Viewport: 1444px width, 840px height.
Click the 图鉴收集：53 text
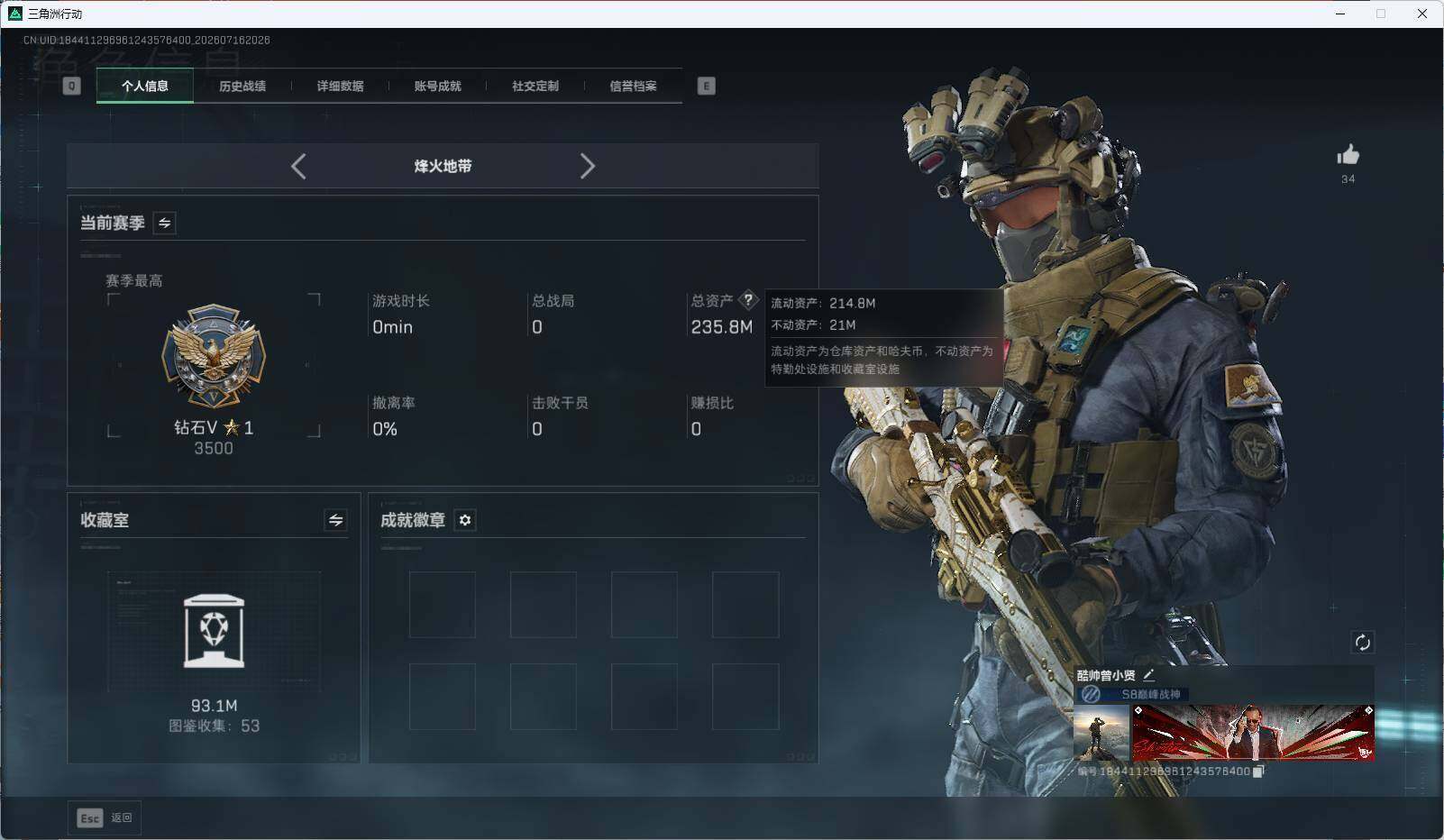click(x=214, y=726)
